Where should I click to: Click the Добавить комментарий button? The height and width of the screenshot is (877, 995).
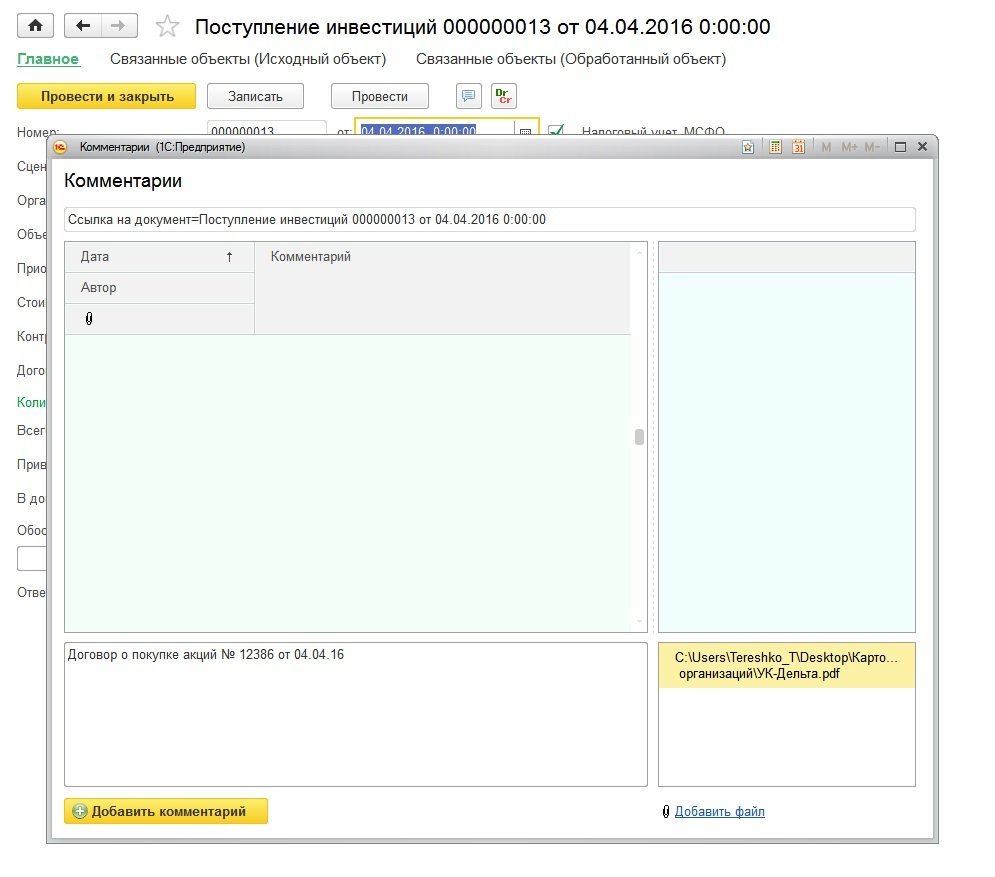tap(166, 811)
